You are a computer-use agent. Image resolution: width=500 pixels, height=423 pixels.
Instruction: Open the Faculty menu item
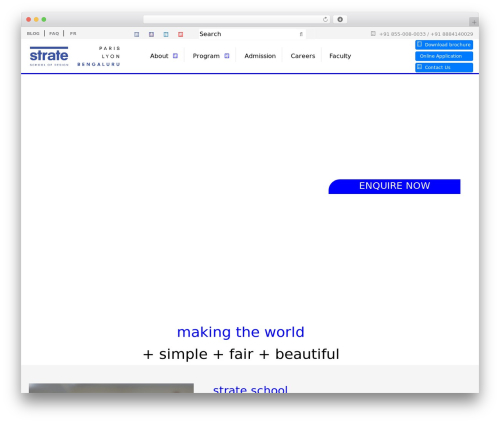click(340, 56)
